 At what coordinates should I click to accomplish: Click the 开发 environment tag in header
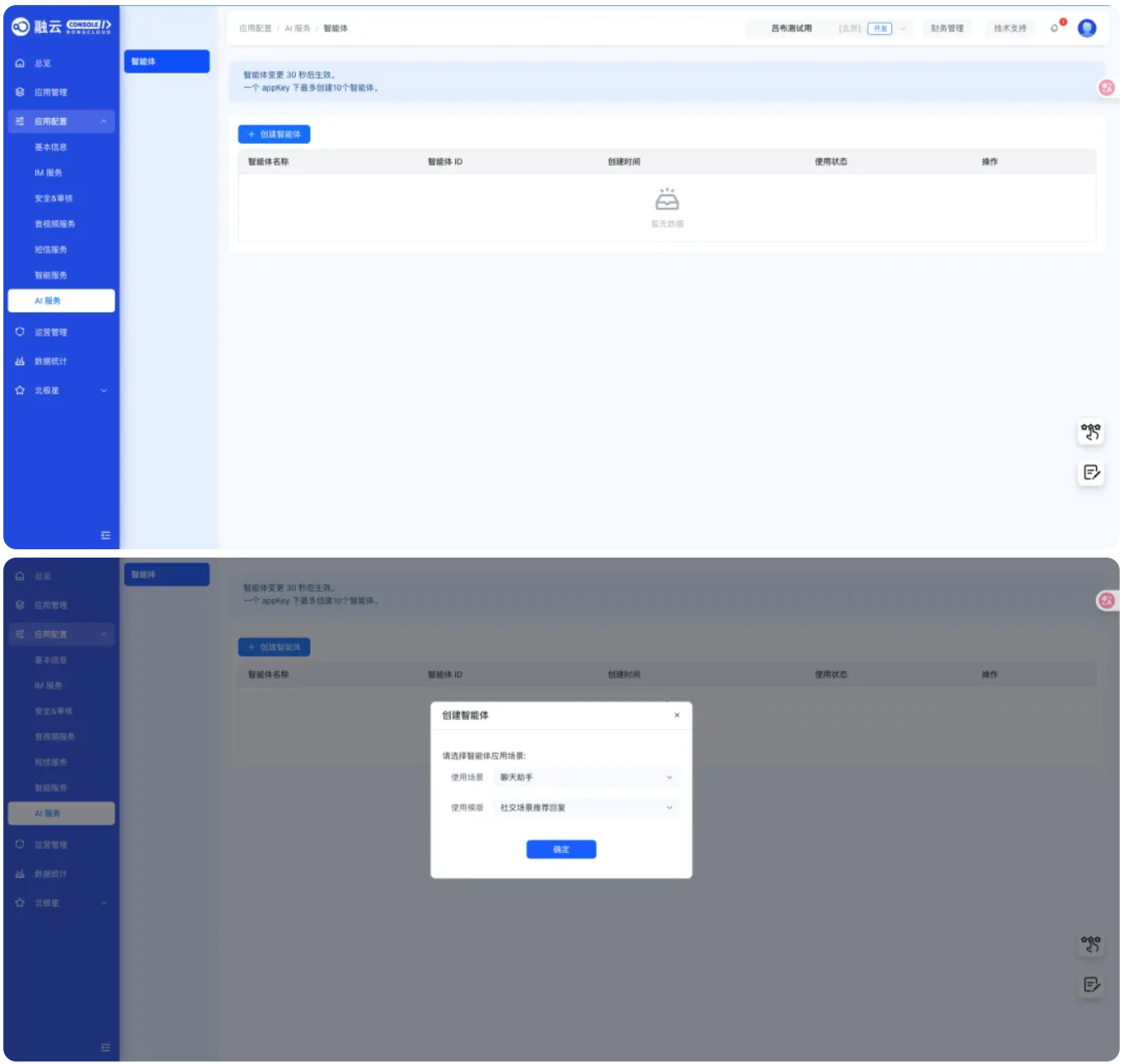(880, 28)
